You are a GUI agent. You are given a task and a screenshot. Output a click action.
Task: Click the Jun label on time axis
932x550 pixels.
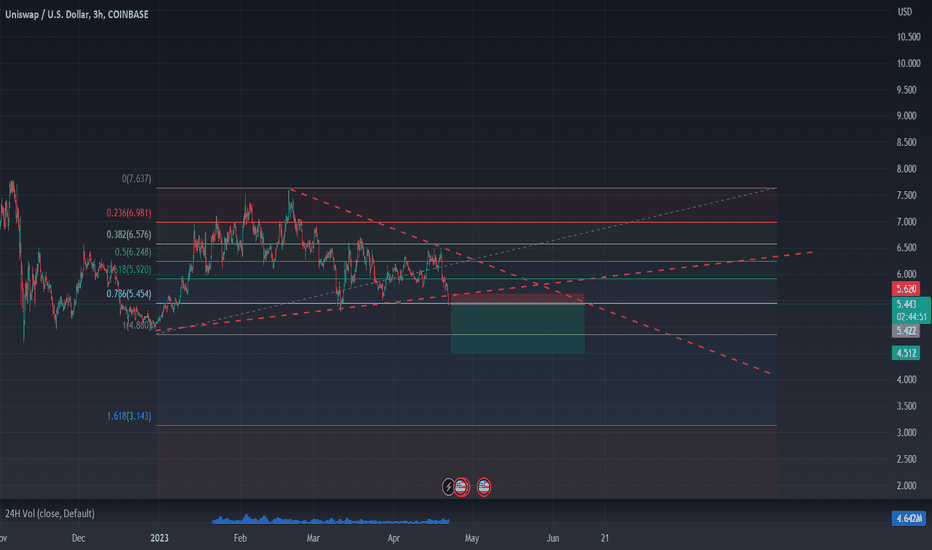pos(553,538)
